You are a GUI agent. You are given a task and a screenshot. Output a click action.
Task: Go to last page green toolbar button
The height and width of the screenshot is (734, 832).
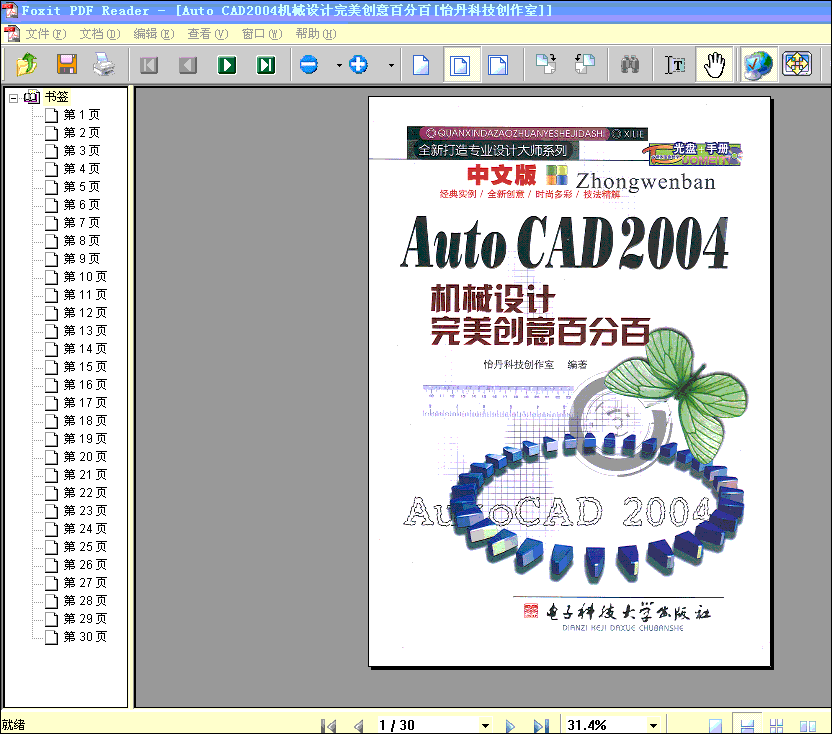[x=266, y=65]
